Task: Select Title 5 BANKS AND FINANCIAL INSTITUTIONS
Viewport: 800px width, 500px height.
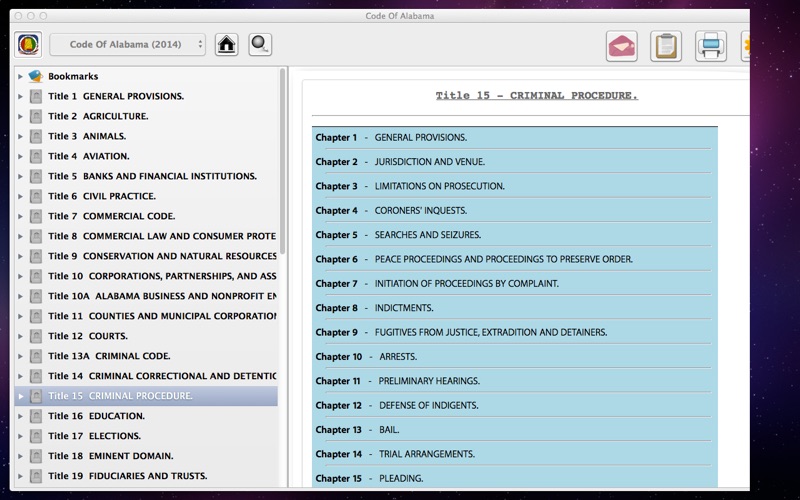Action: pos(153,177)
